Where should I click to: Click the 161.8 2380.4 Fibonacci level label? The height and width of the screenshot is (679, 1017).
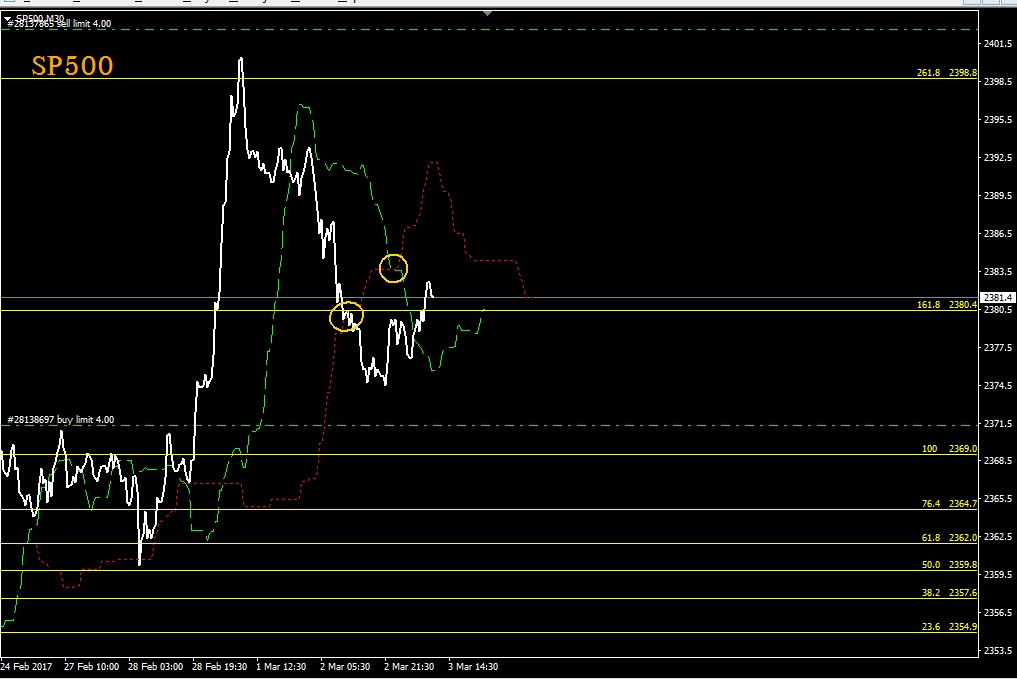coord(947,304)
